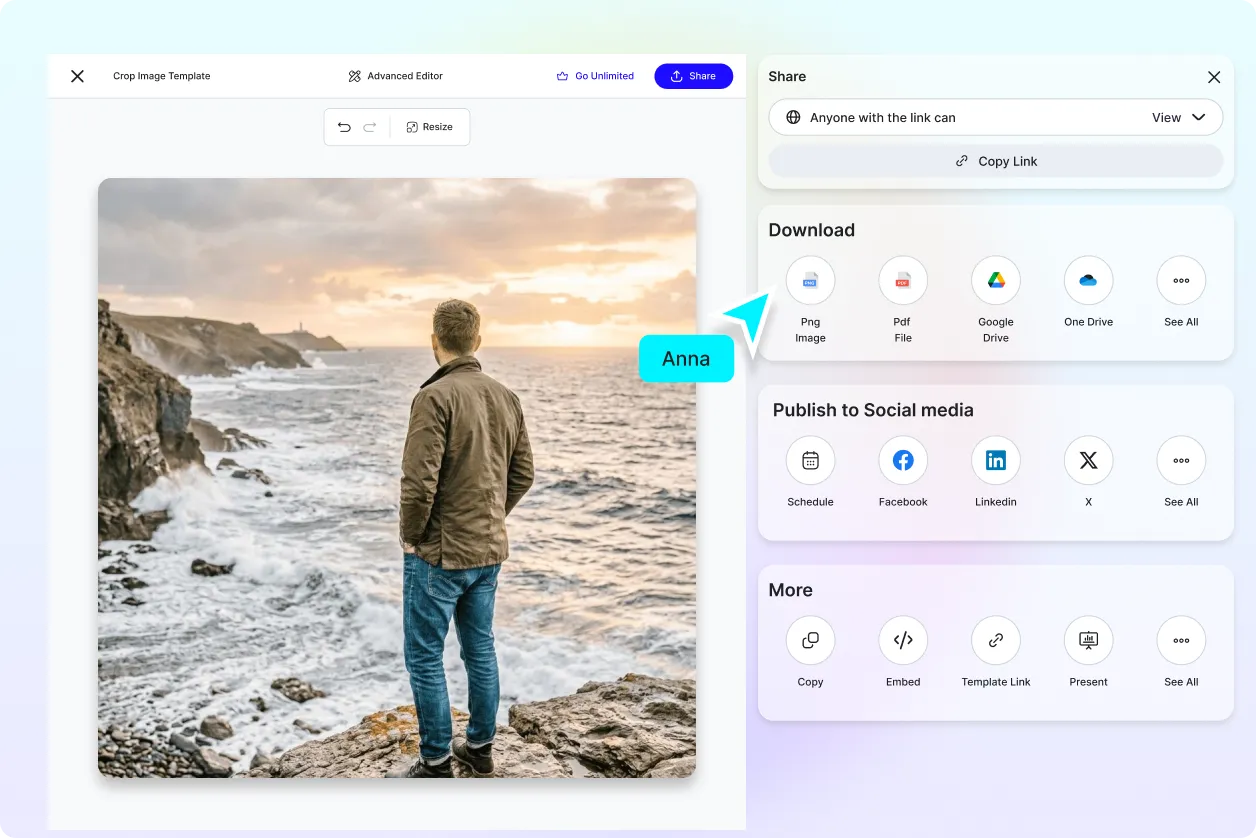Viewport: 1256px width, 838px height.
Task: Click the Copy Link button
Action: [996, 161]
